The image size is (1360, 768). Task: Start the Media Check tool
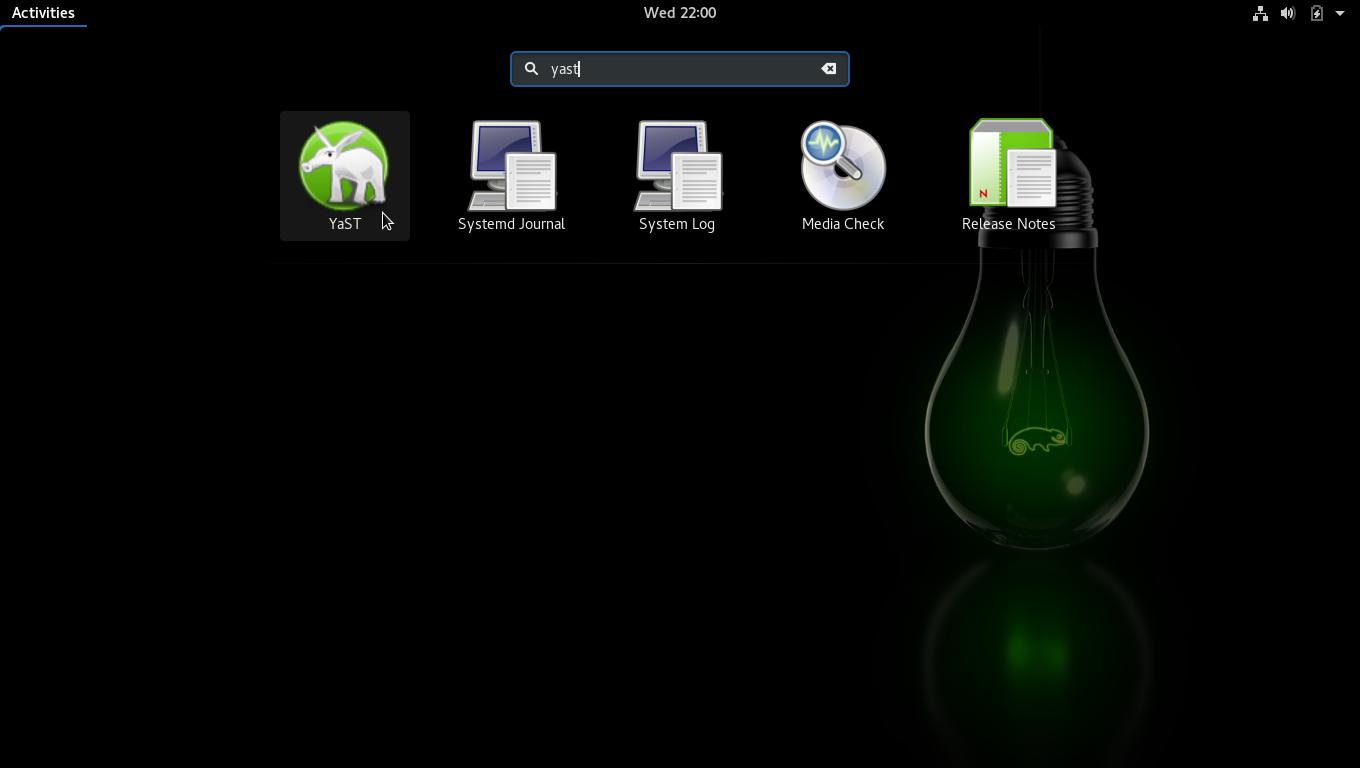(843, 176)
